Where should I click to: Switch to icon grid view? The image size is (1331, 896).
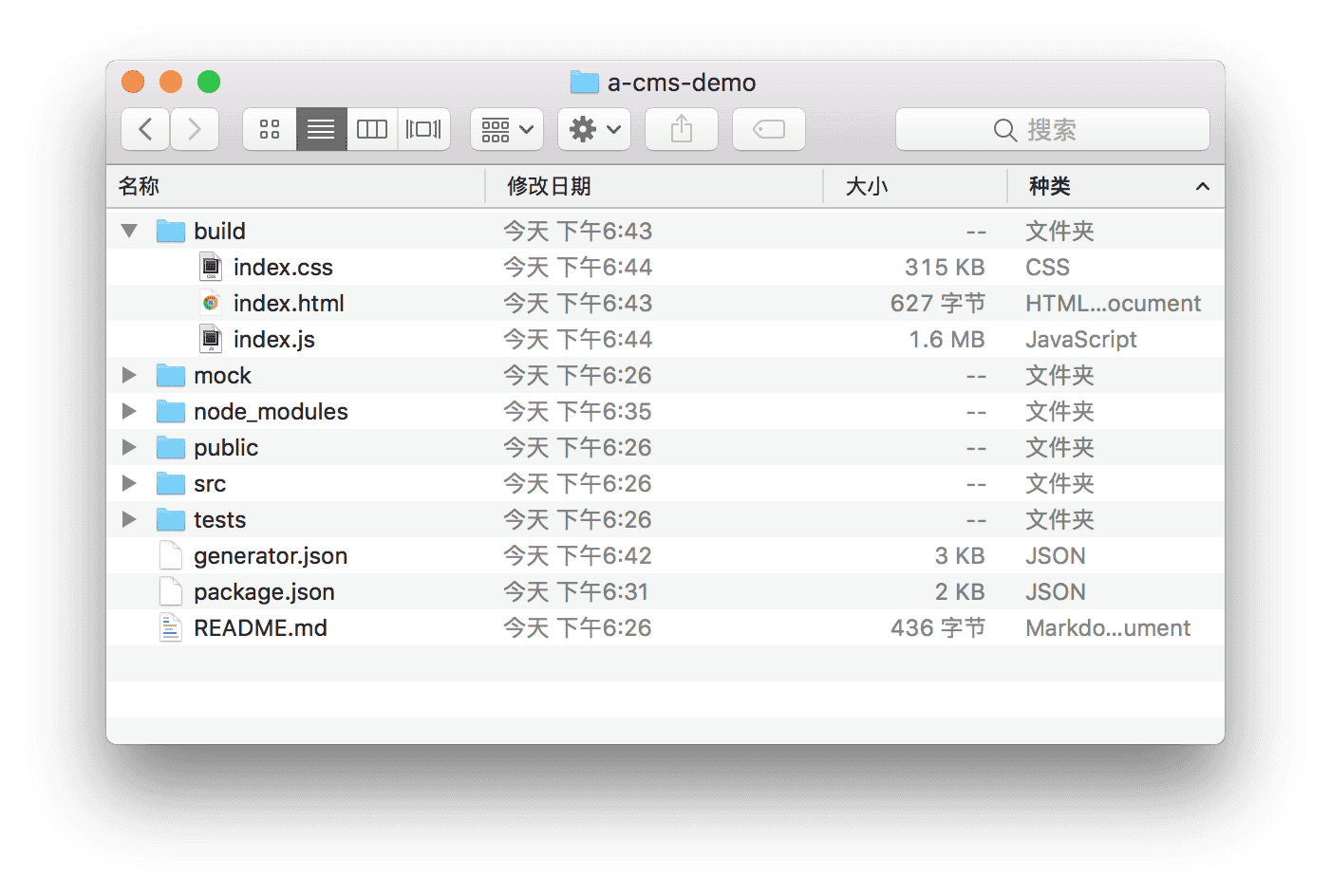coord(270,129)
